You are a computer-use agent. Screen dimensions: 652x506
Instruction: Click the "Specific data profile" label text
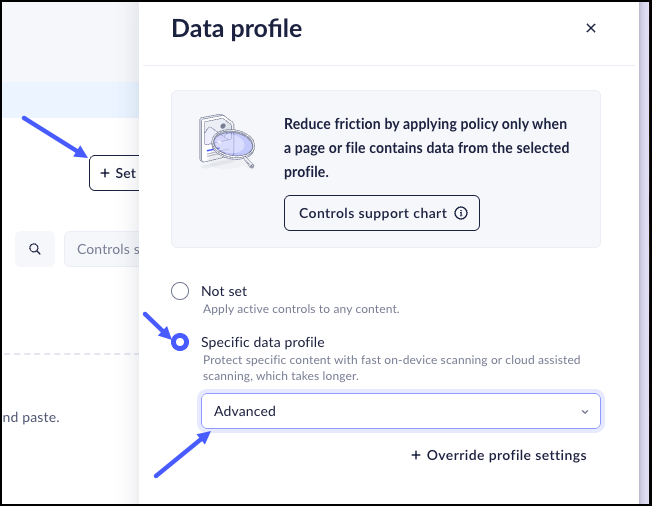(263, 342)
